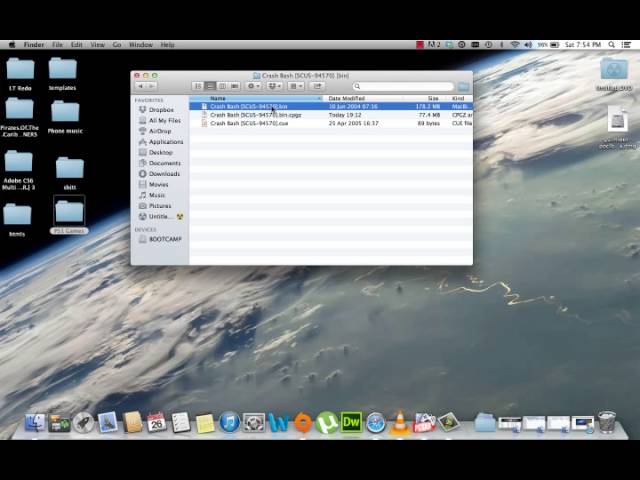
Task: Open the View menu
Action: [x=98, y=45]
